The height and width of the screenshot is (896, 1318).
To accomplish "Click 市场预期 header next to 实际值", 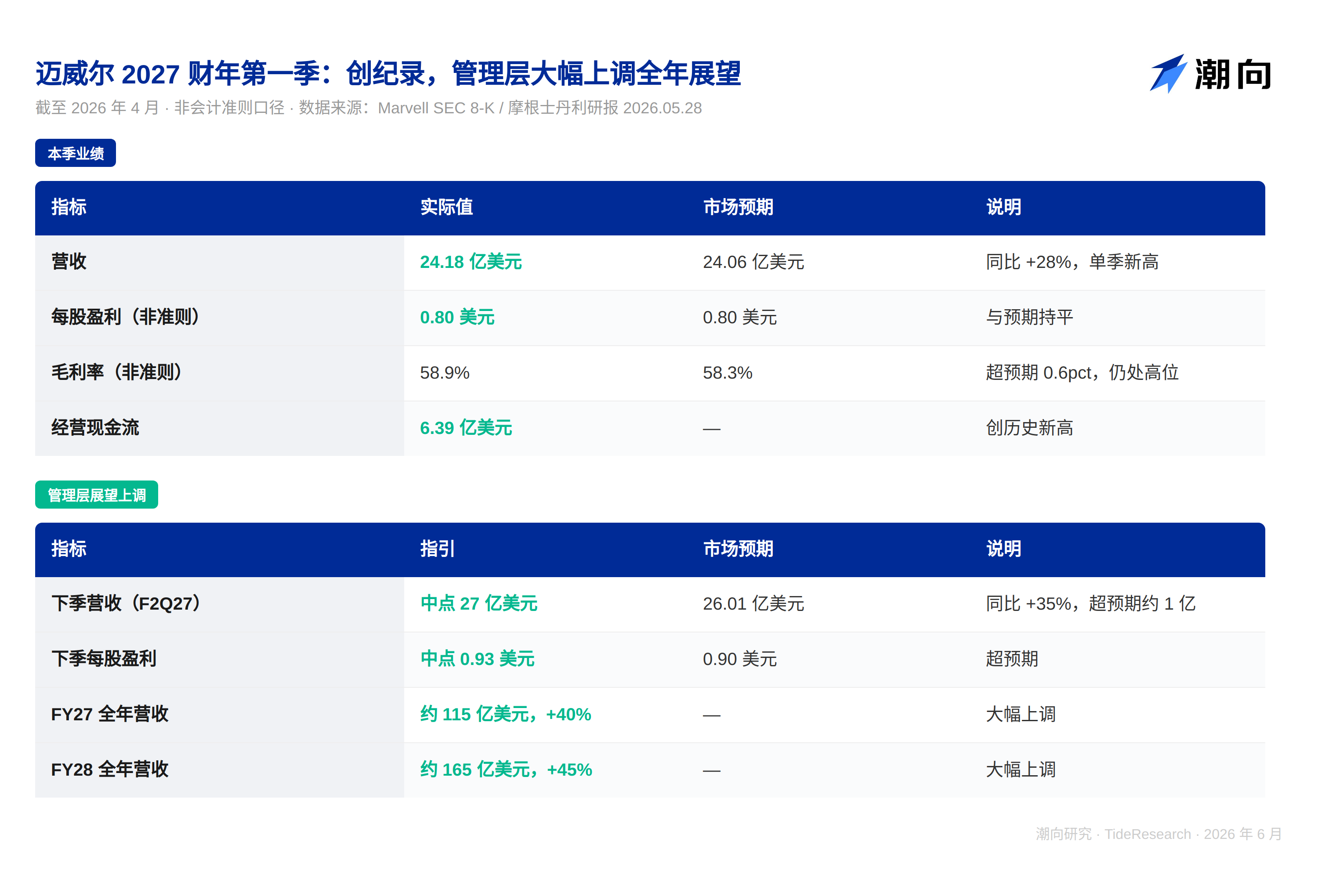I will 739,208.
